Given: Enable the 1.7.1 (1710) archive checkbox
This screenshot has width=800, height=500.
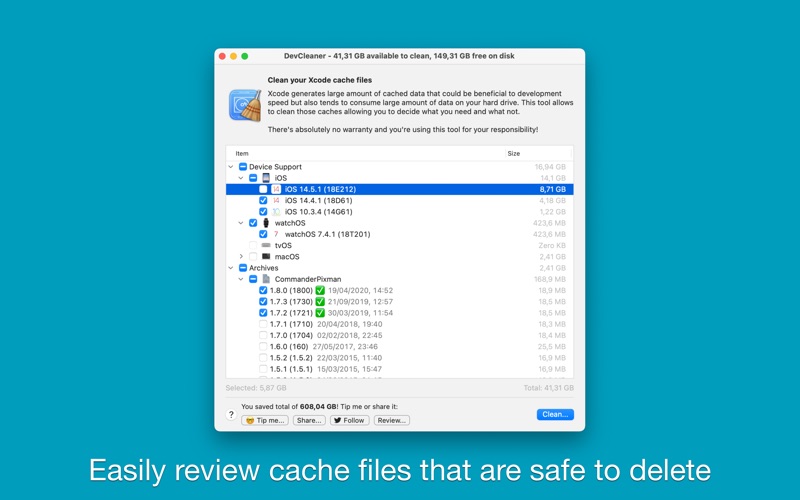Looking at the screenshot, I should (263, 324).
